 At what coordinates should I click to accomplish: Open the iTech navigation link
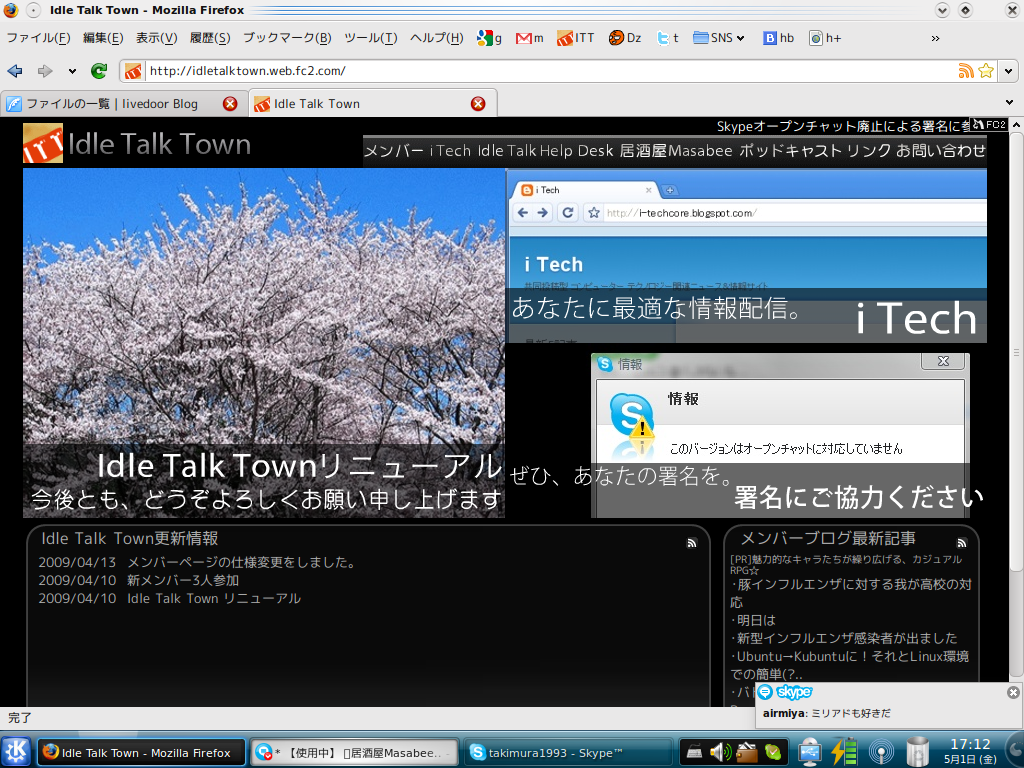450,151
